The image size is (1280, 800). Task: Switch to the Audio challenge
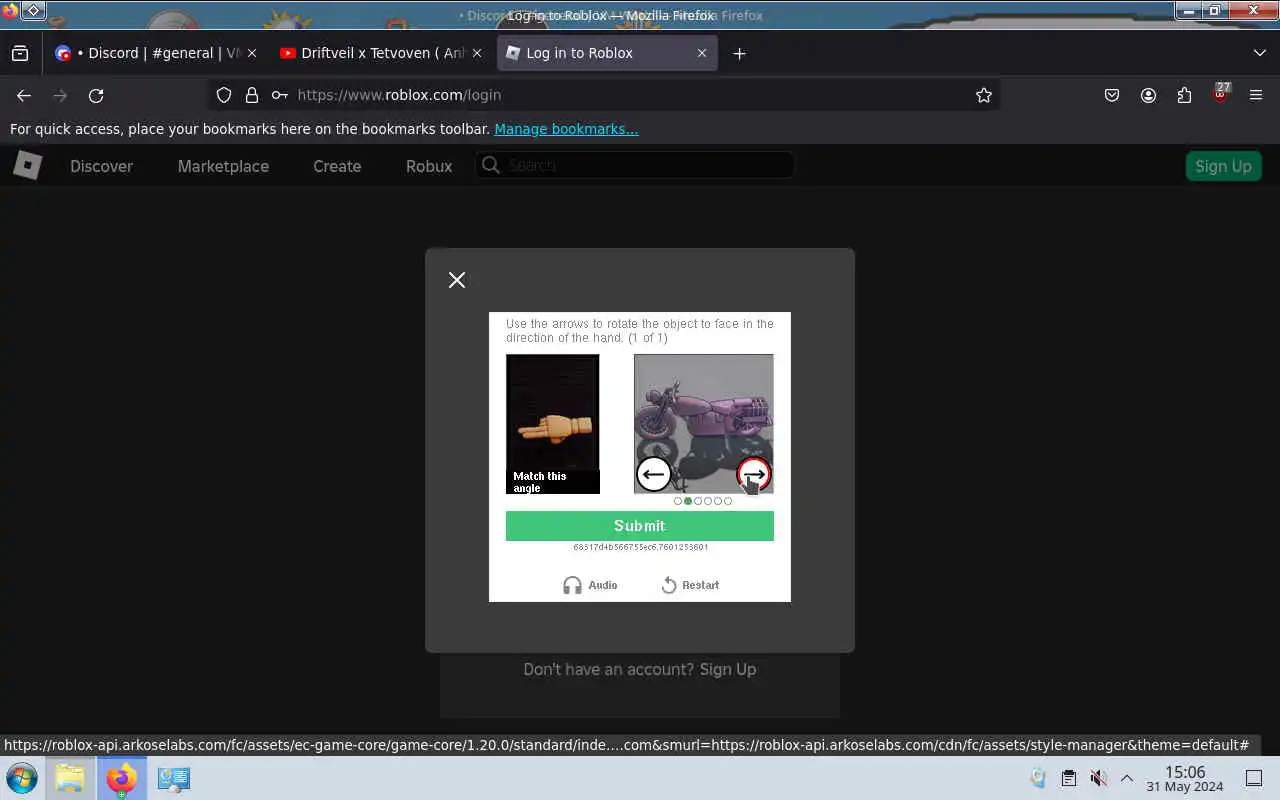tap(590, 585)
